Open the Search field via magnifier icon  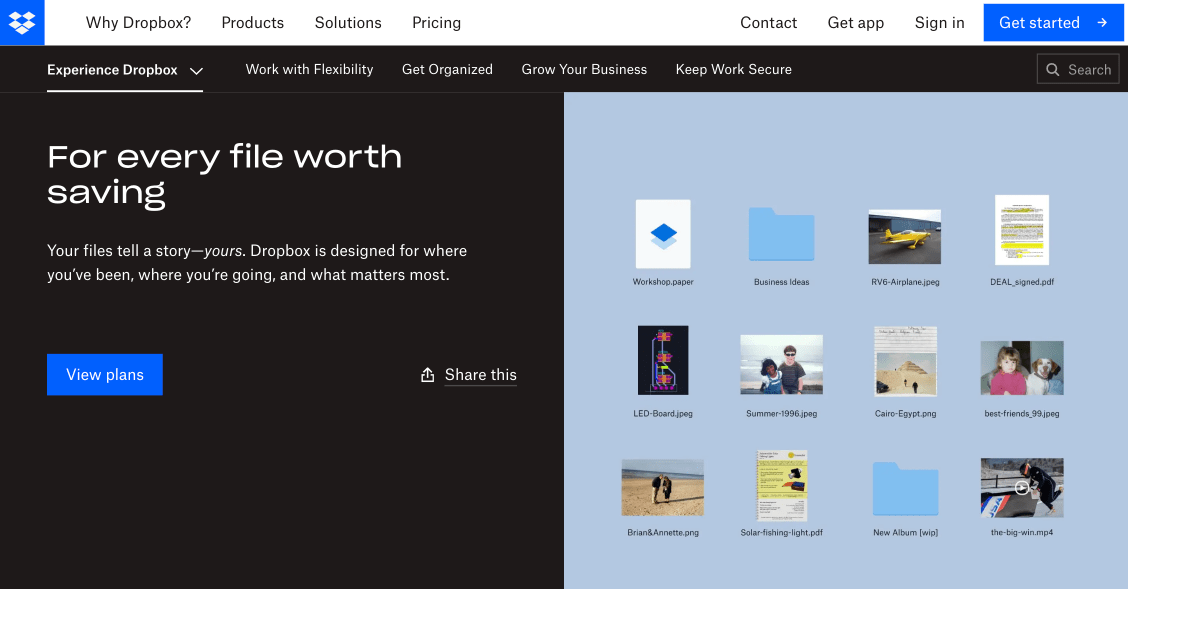point(1052,69)
